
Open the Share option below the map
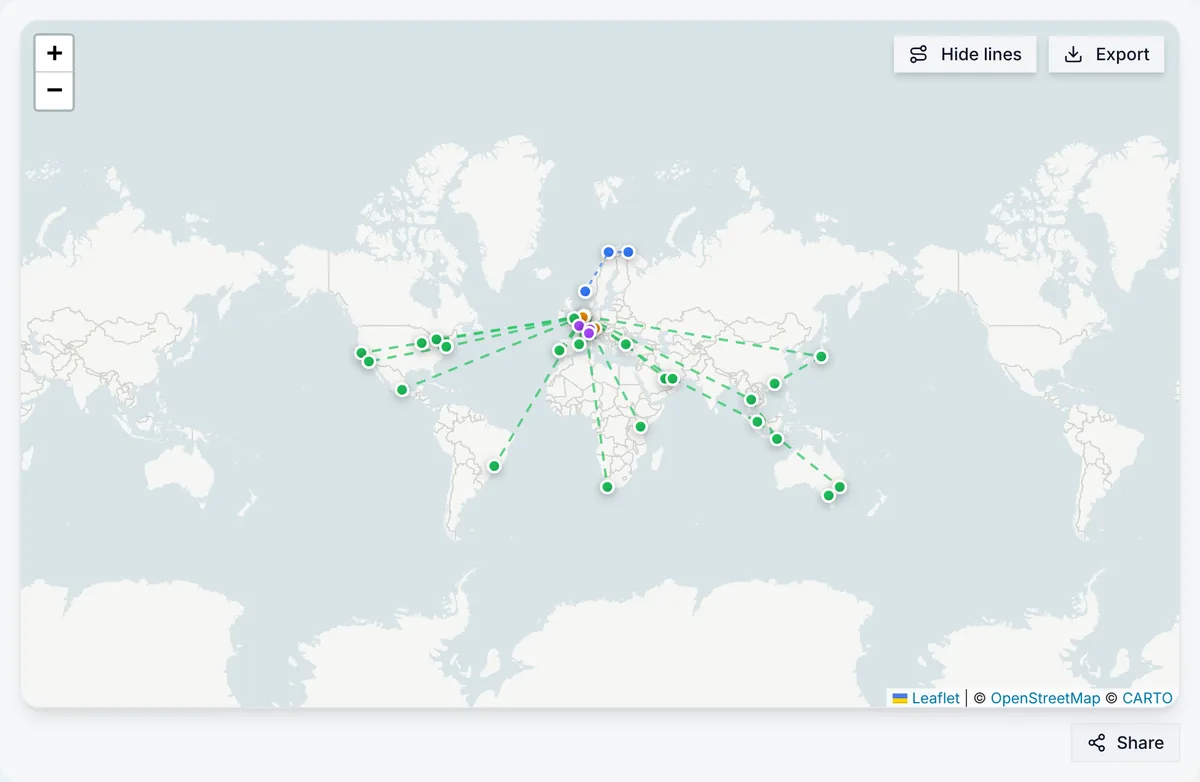click(1126, 742)
